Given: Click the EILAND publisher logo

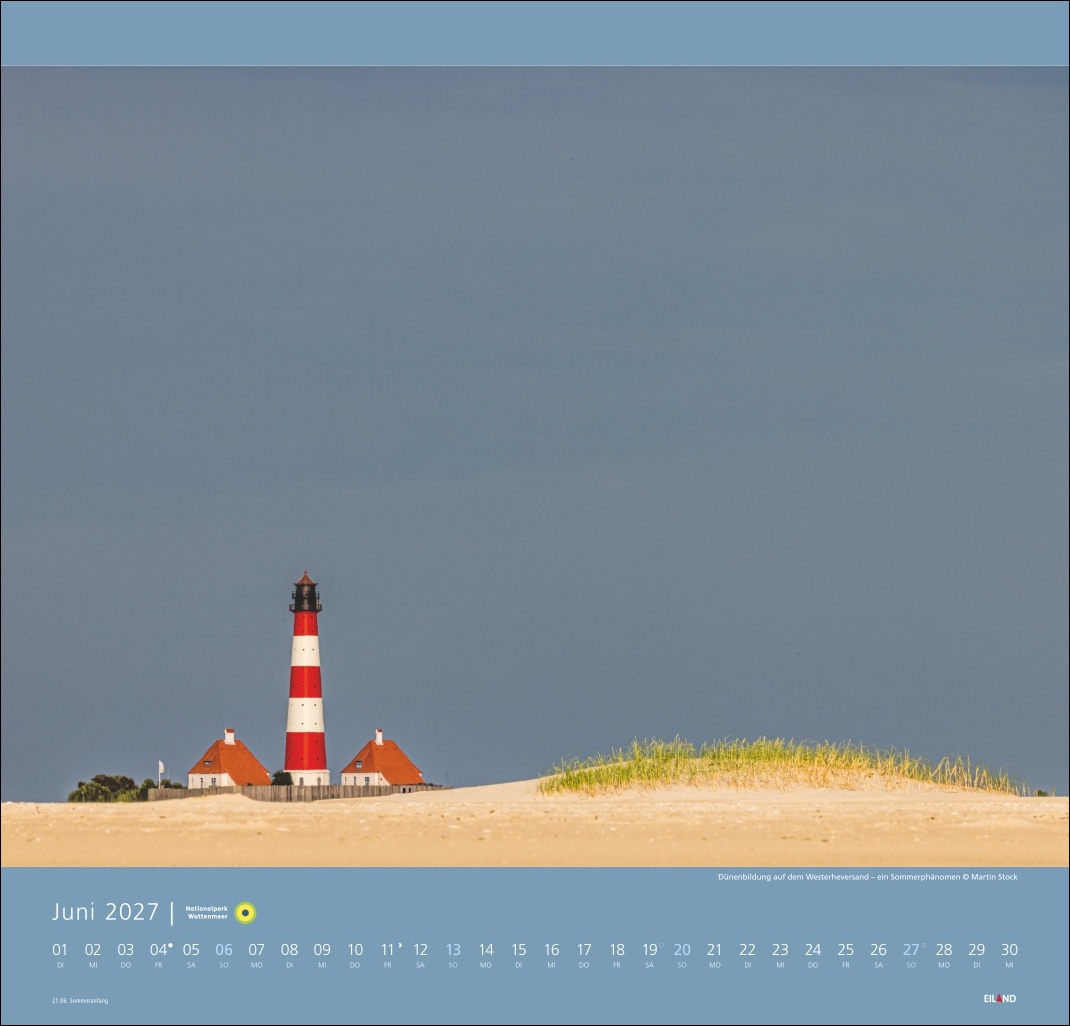Looking at the screenshot, I should tap(999, 998).
